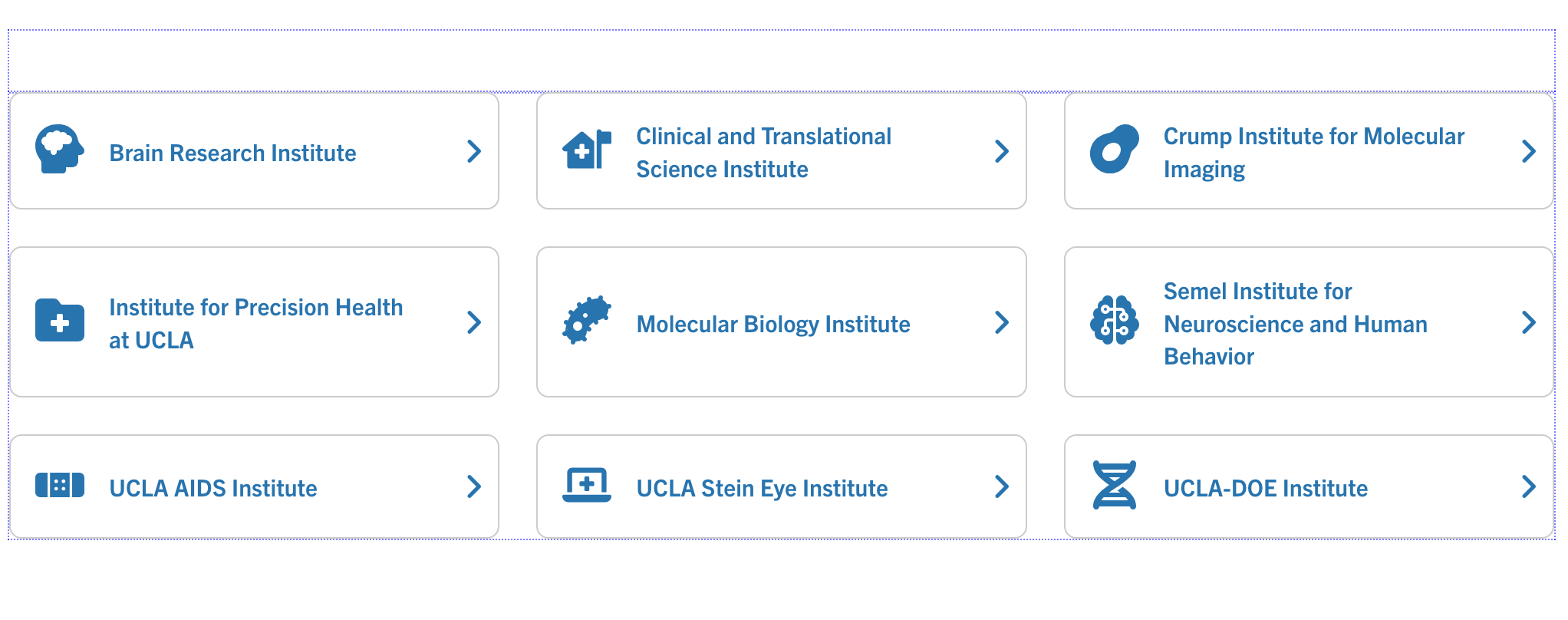
Task: Click the Crump Institute molecule blob icon
Action: point(1114,149)
